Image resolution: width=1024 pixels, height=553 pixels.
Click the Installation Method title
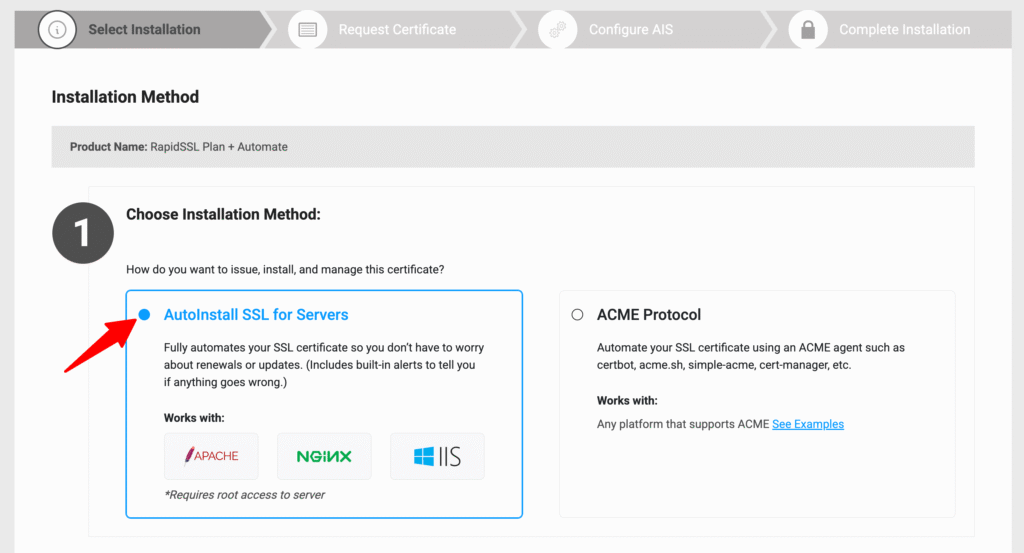tap(125, 97)
